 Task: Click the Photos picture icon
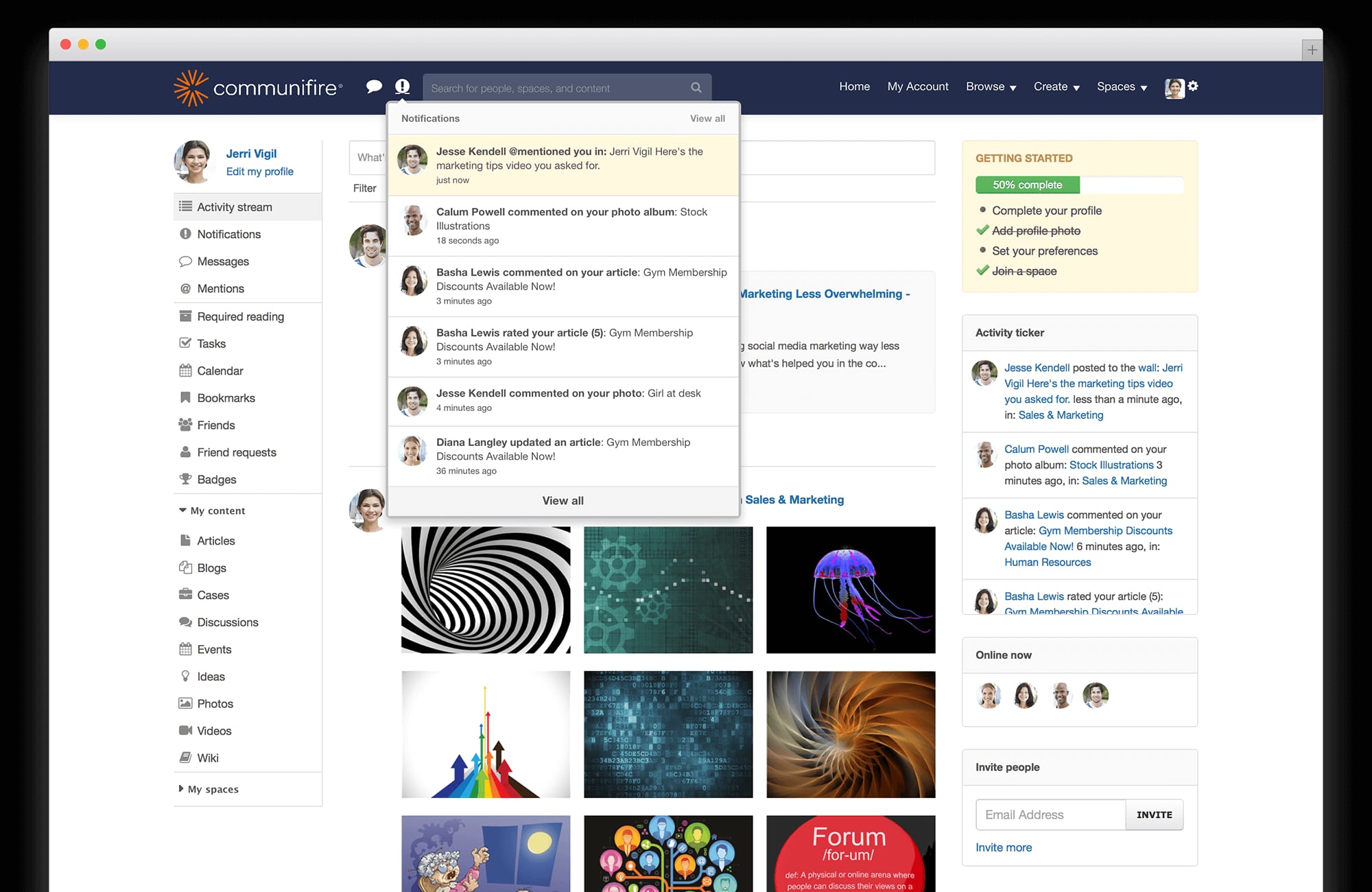click(x=185, y=703)
